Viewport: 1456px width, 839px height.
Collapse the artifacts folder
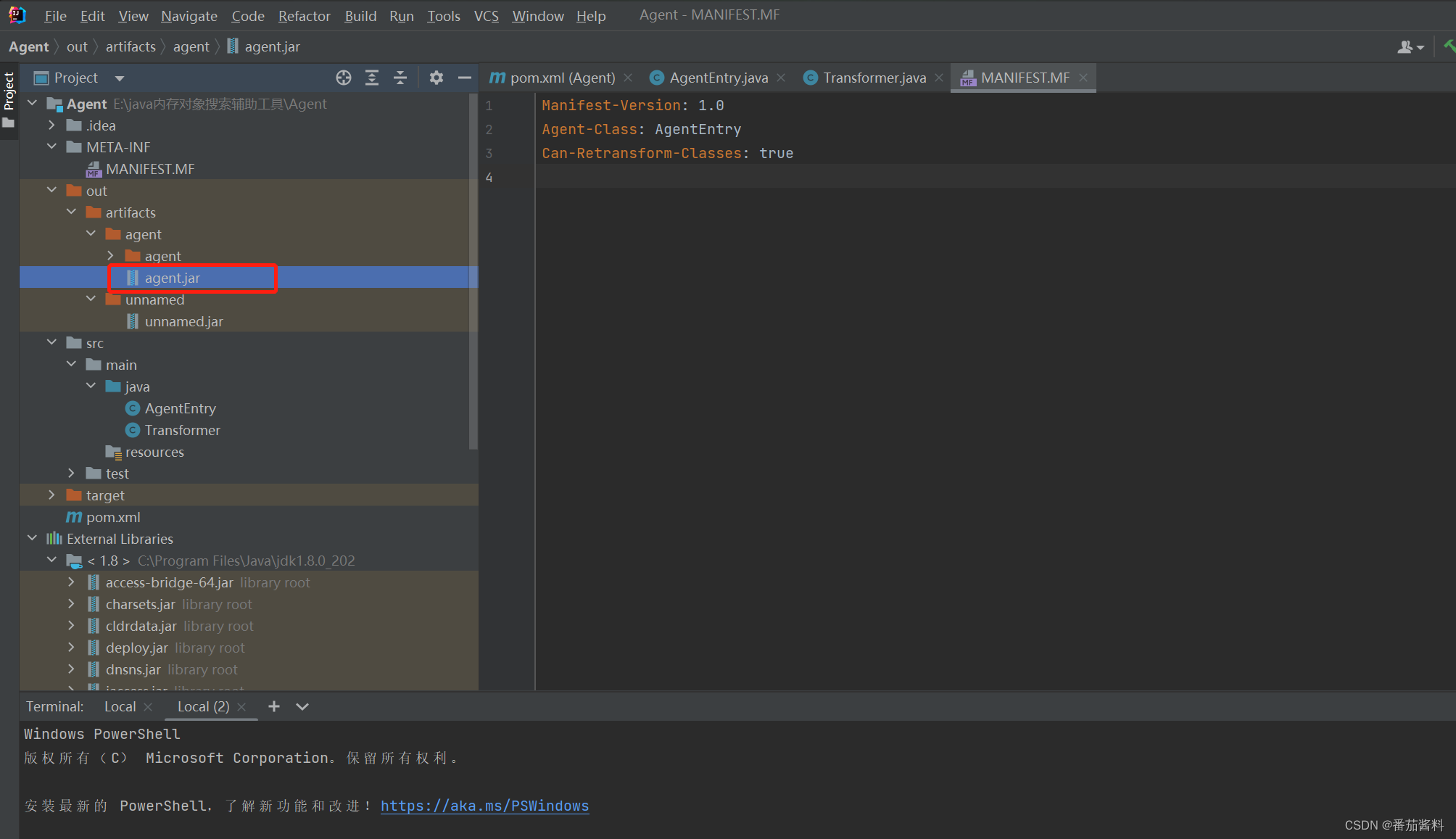71,212
